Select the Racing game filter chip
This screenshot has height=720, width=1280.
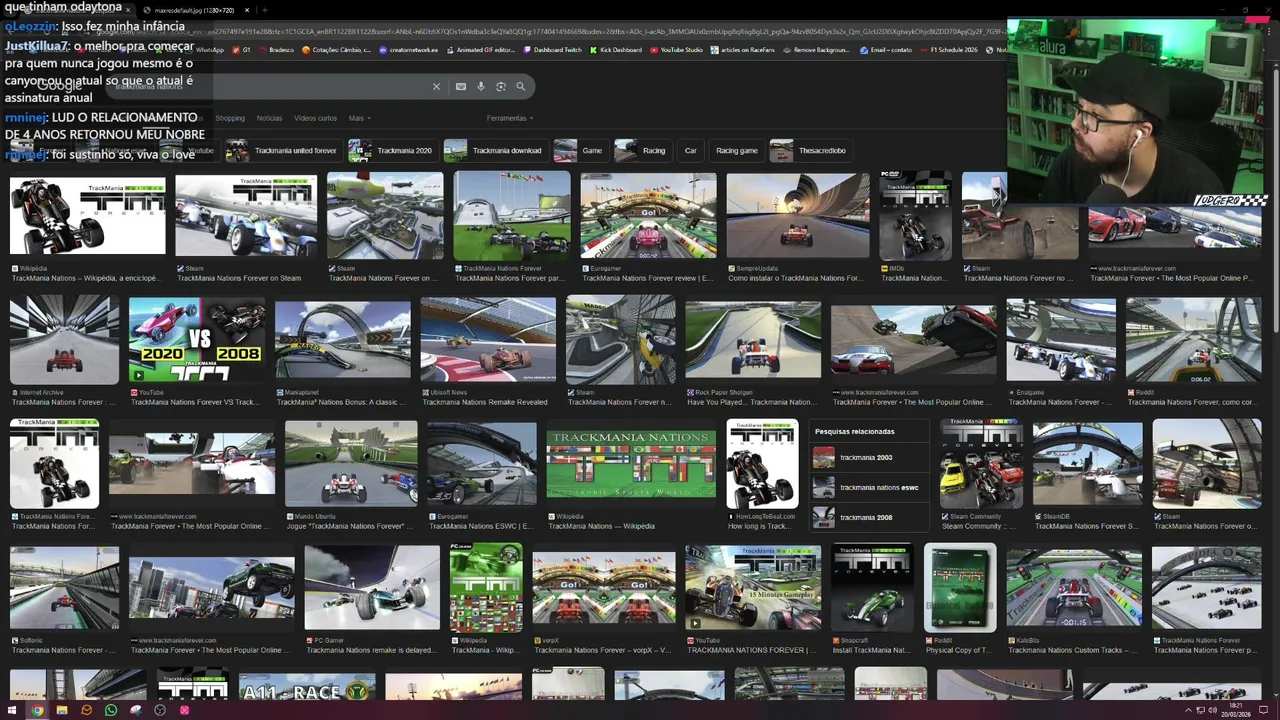pyautogui.click(x=736, y=151)
